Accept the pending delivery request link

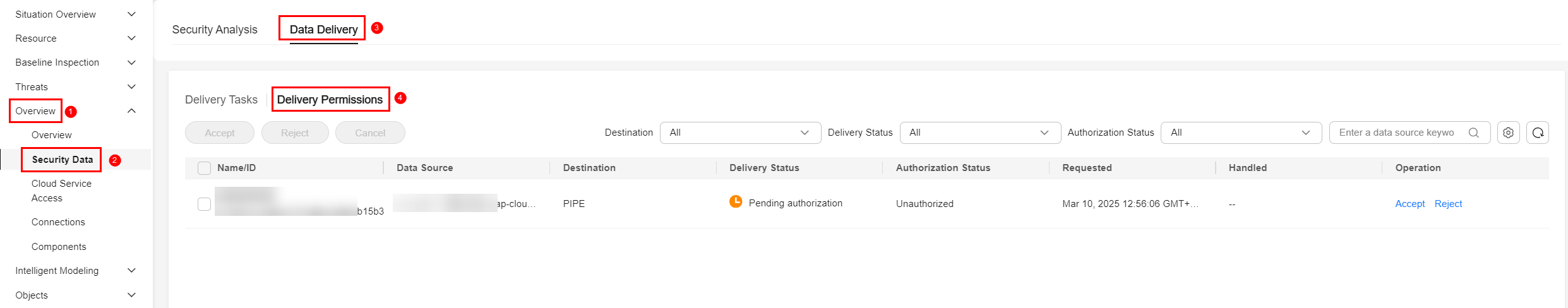tap(1409, 204)
